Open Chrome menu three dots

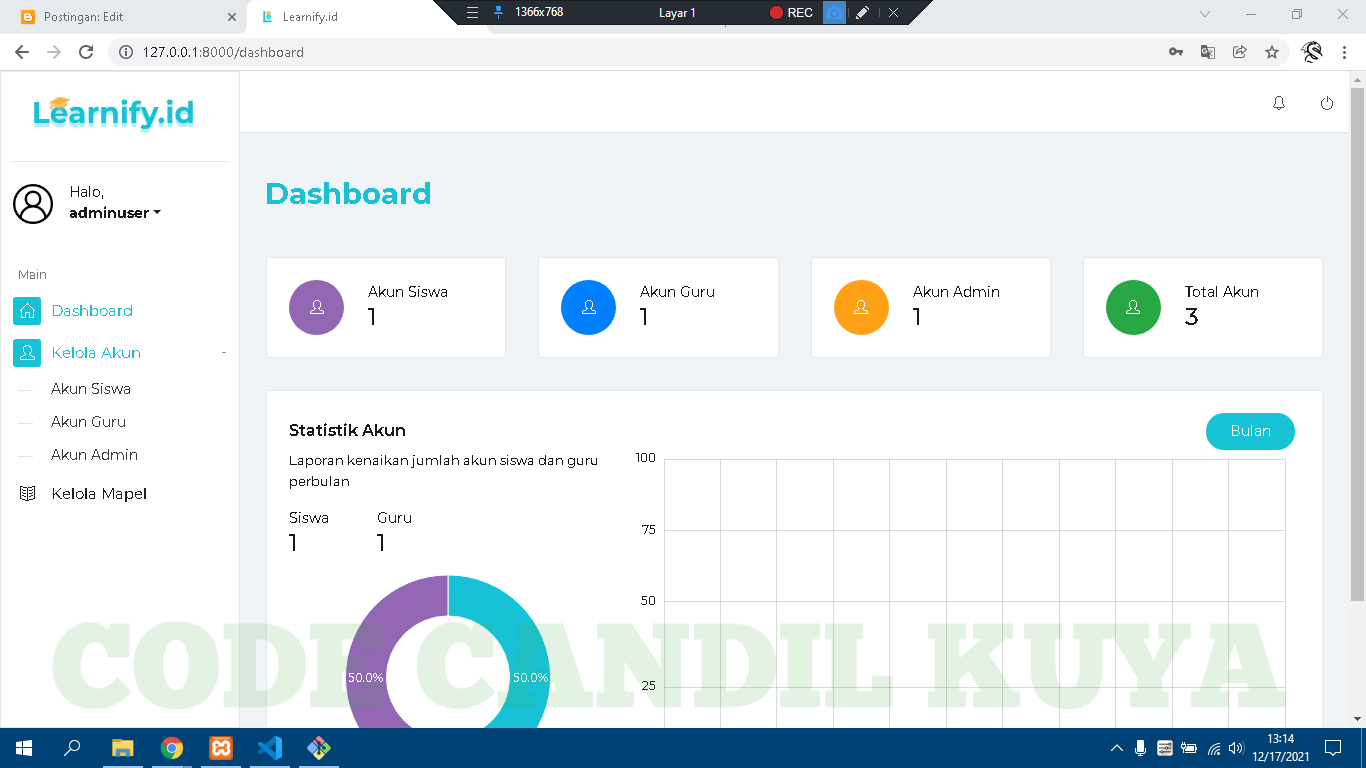tap(1346, 52)
